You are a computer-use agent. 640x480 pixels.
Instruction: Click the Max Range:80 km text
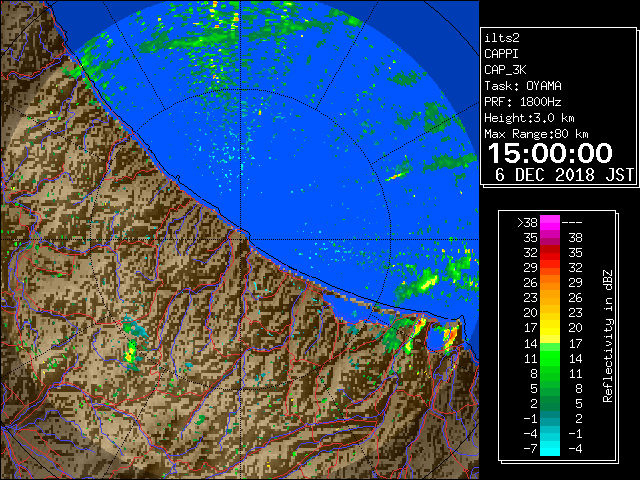(x=536, y=134)
